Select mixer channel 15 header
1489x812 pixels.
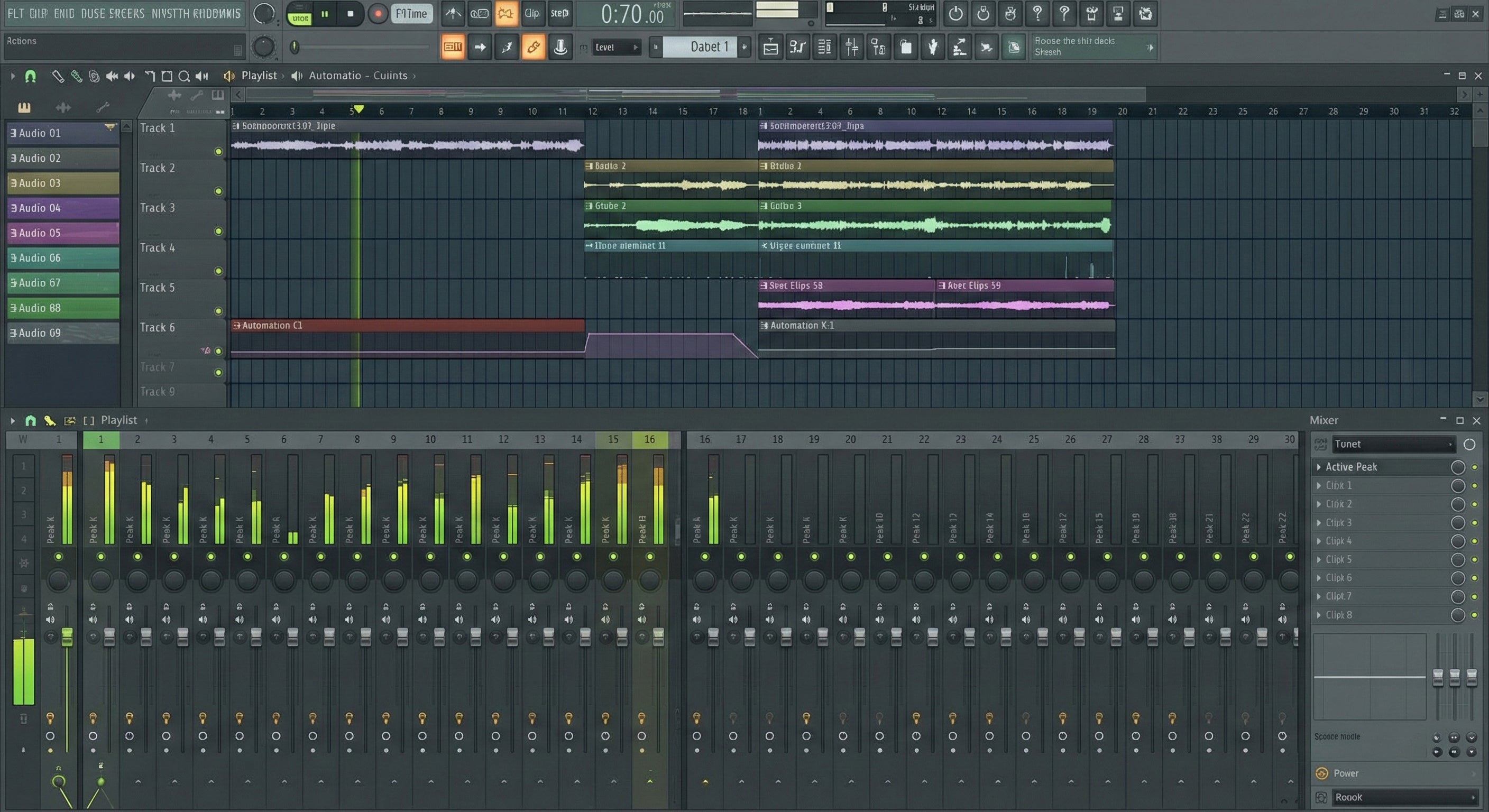tap(613, 439)
